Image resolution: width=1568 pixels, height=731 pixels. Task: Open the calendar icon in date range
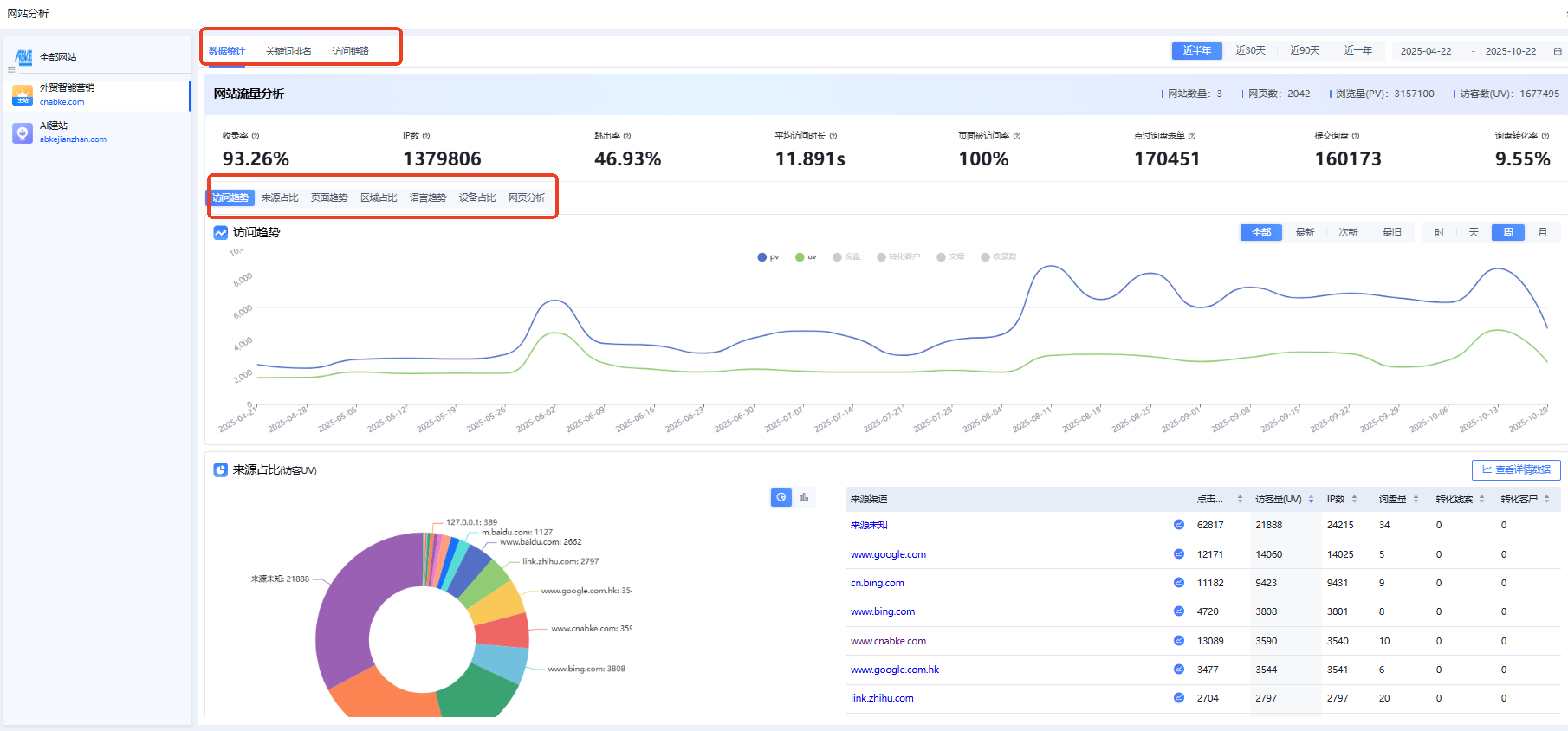point(1557,51)
